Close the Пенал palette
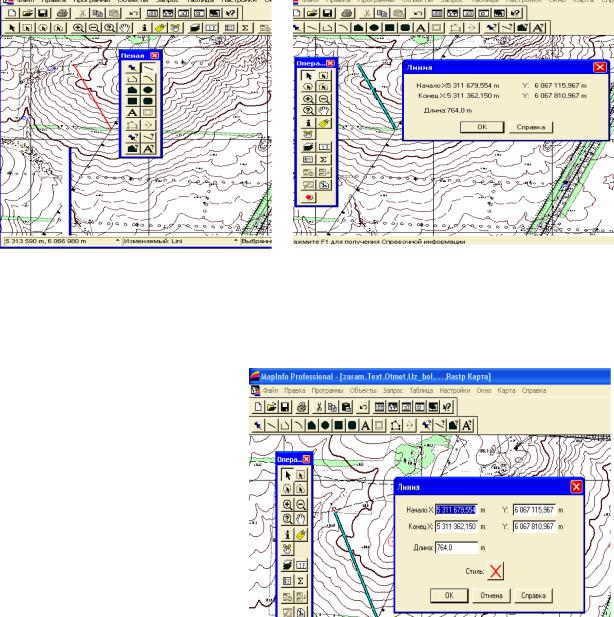 click(x=155, y=55)
